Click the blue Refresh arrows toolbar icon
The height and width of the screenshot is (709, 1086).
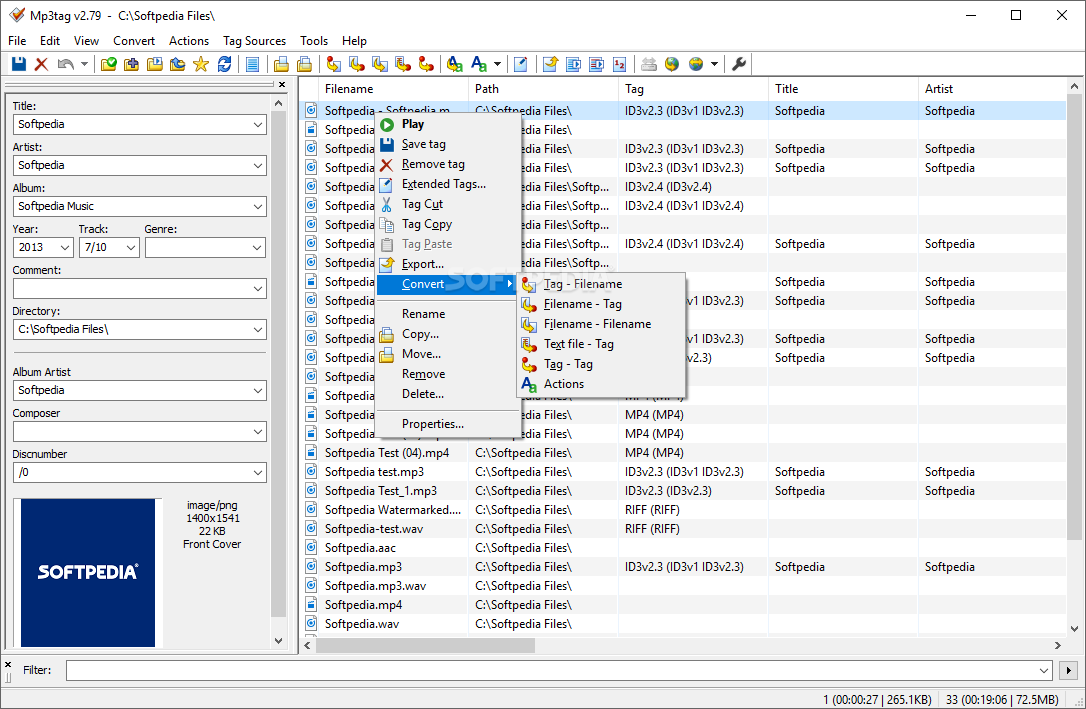(x=224, y=64)
